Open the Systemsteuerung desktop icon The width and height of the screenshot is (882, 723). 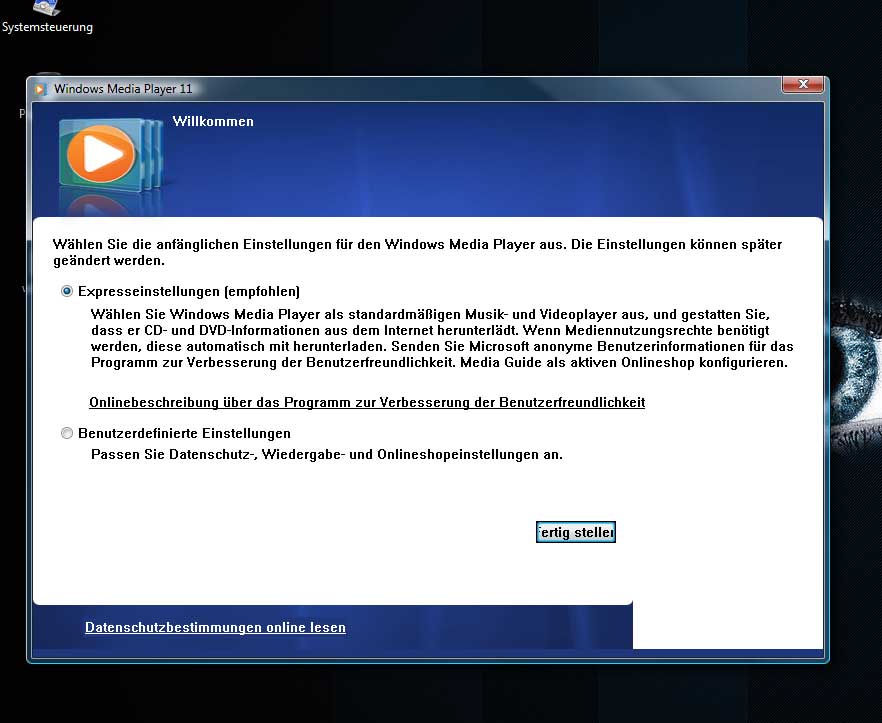(x=47, y=17)
